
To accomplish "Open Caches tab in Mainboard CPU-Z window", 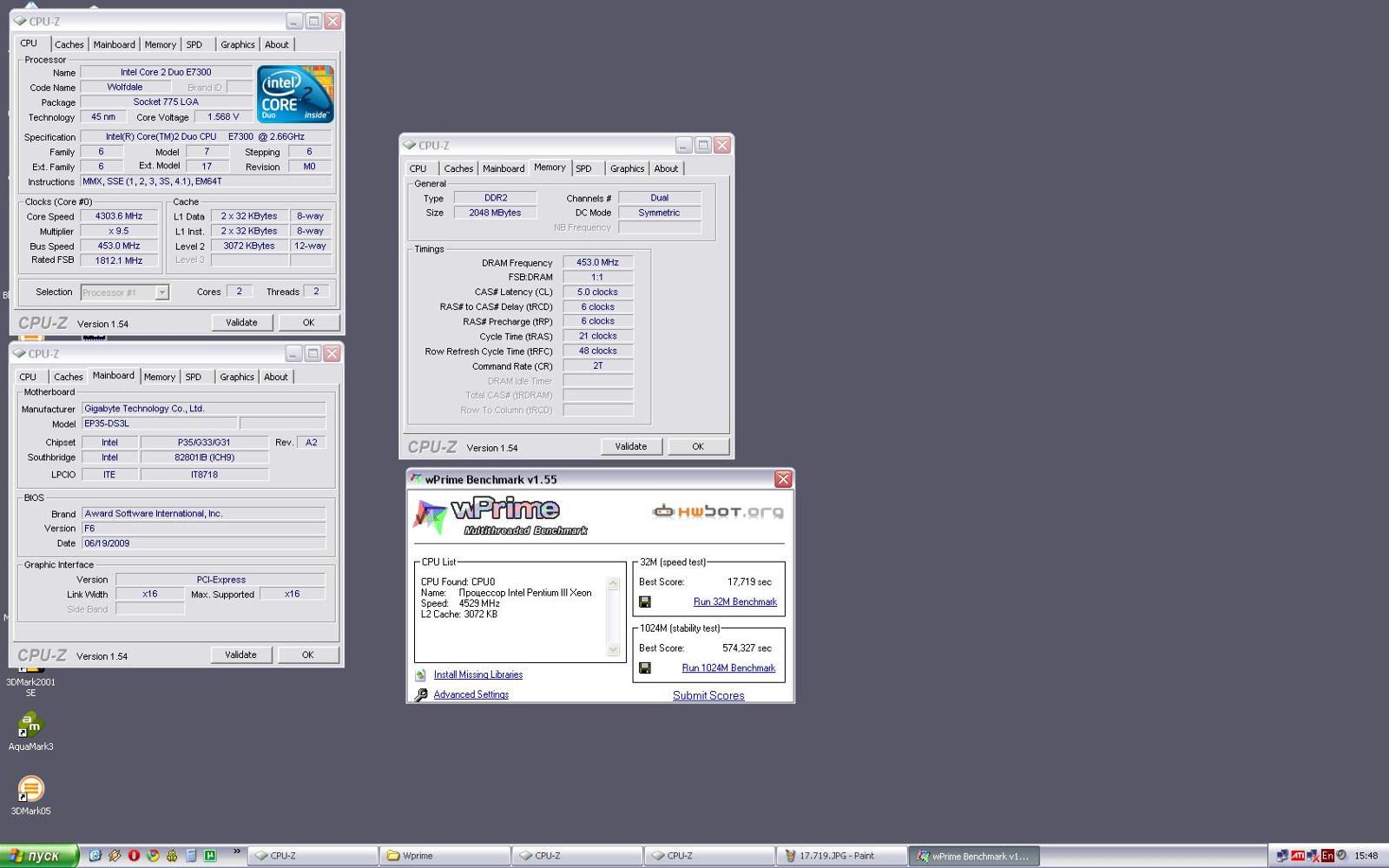I will tap(69, 377).
